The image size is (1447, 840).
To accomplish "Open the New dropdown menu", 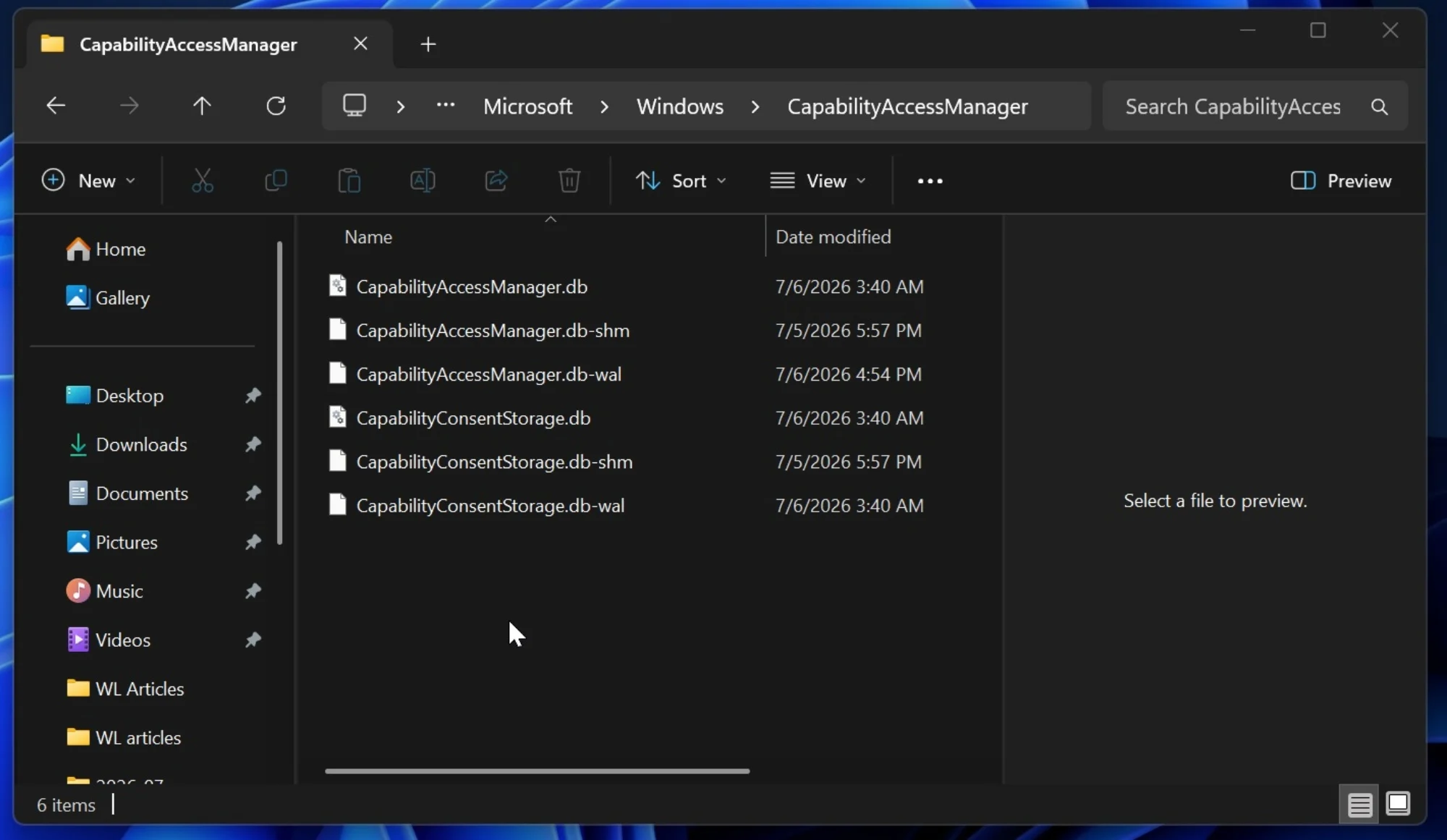I will click(88, 180).
